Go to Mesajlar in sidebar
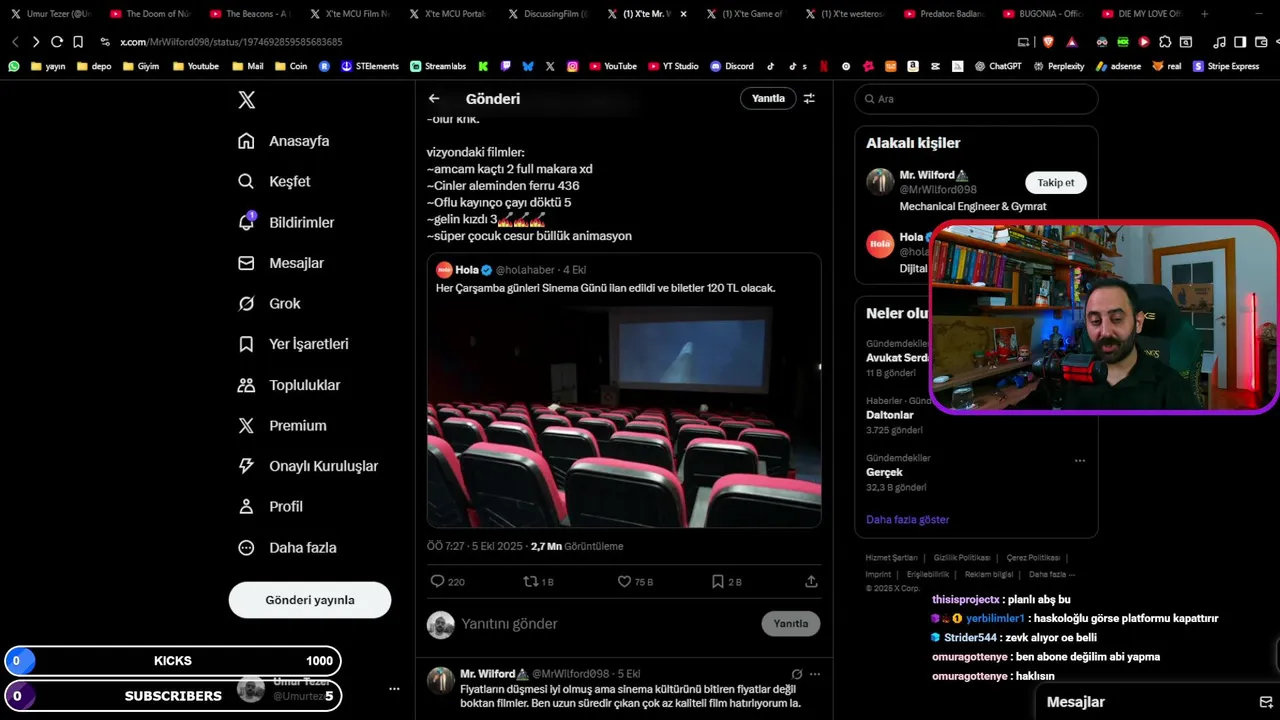This screenshot has height=720, width=1280. coord(280,263)
